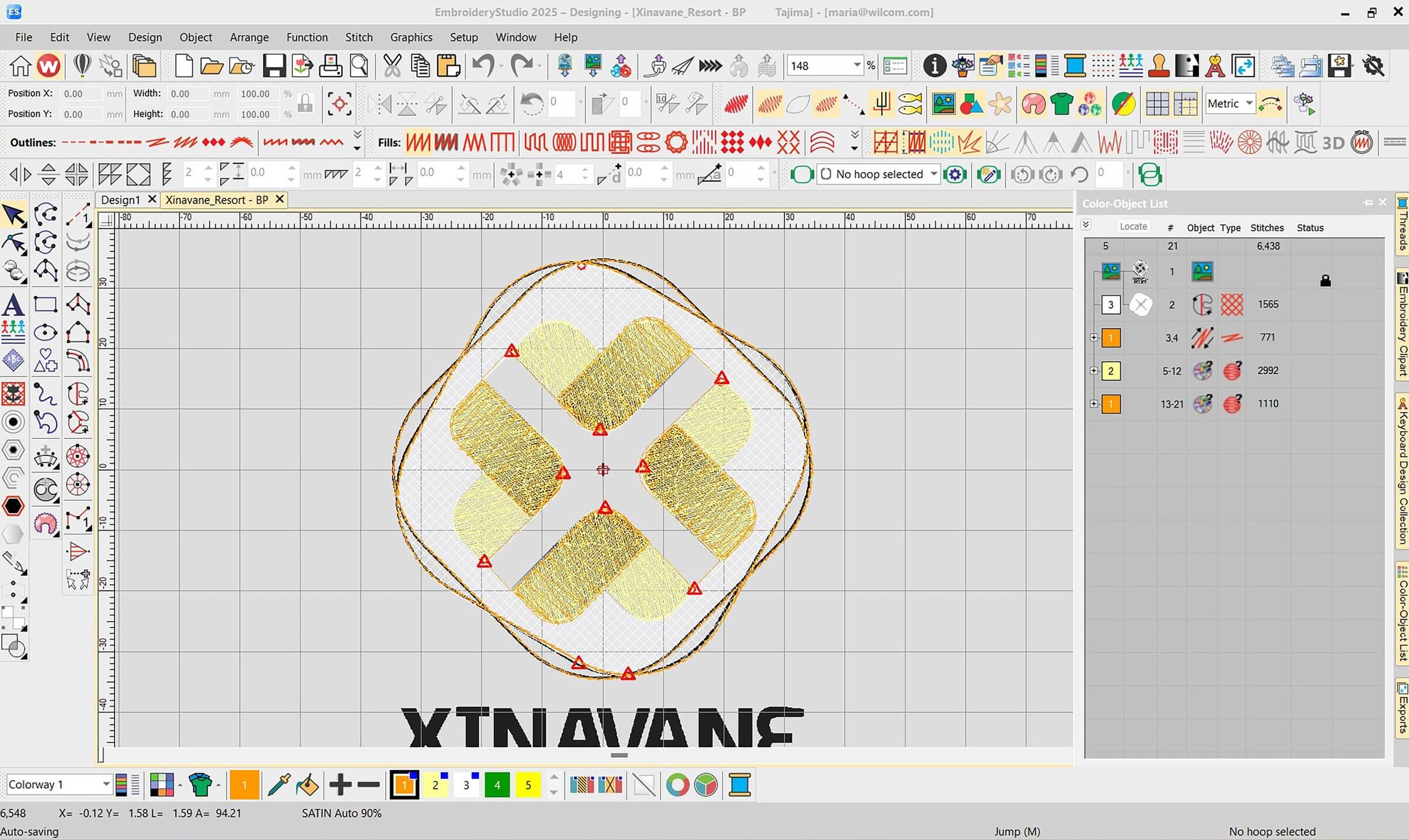Click the scissors Cut icon
Image resolution: width=1409 pixels, height=840 pixels.
(392, 66)
